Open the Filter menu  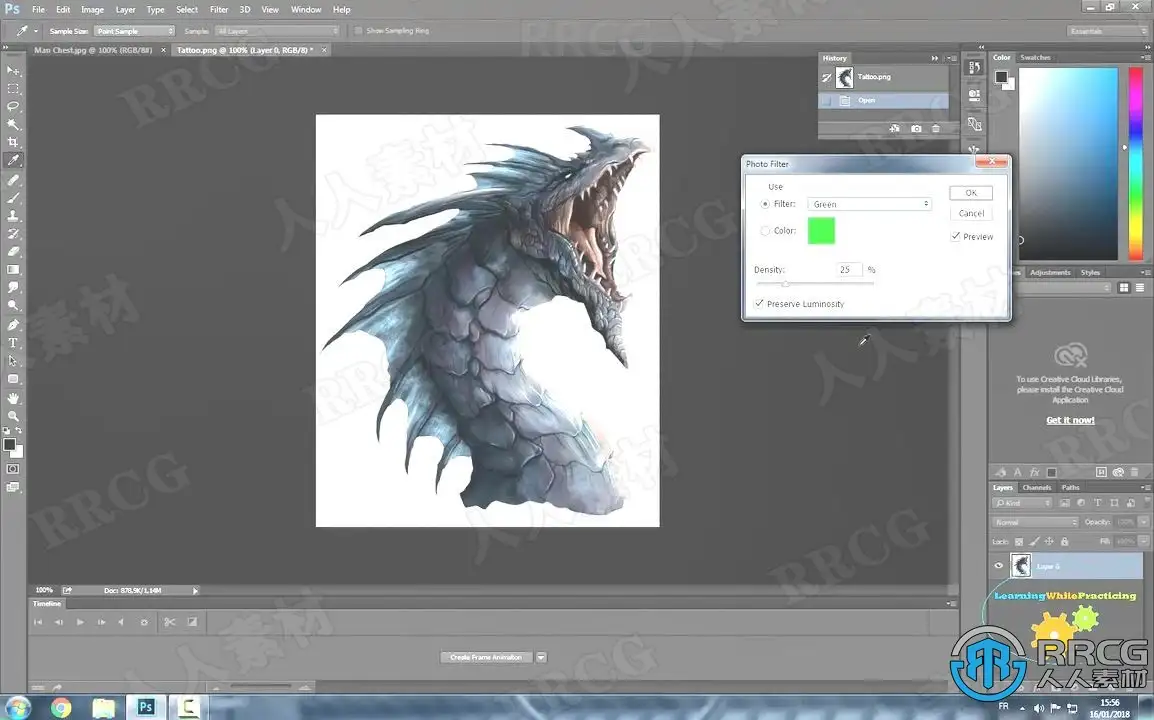coord(219,10)
